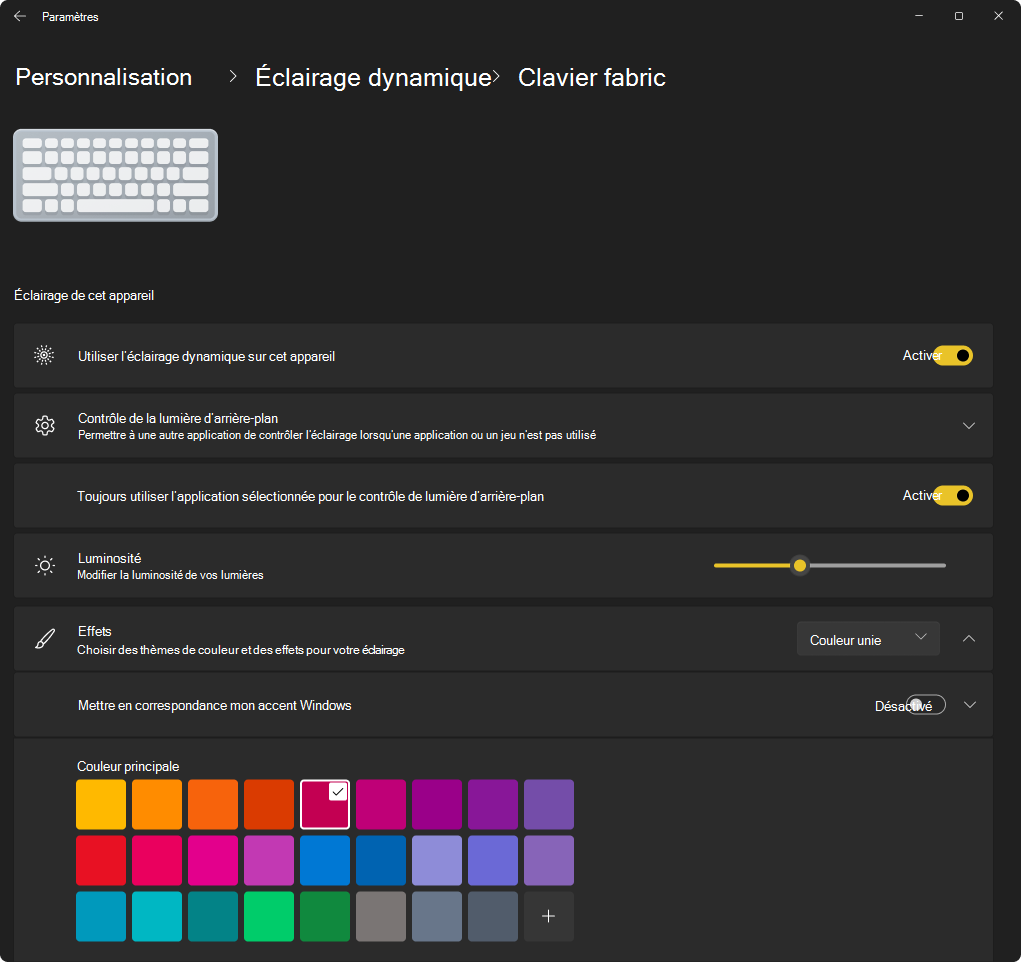Viewport: 1021px width, 962px height.
Task: Select the dark orange third swatch in first row
Action: [213, 804]
